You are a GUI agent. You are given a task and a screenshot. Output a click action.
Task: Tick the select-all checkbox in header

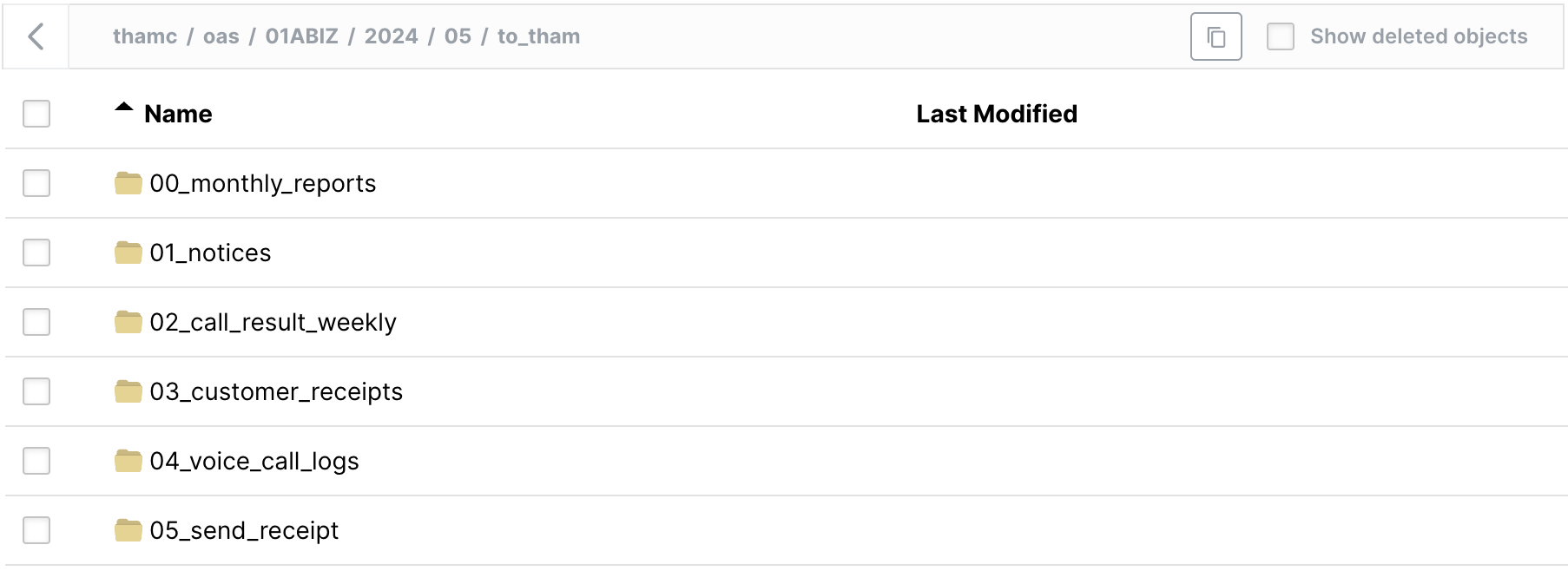36,114
